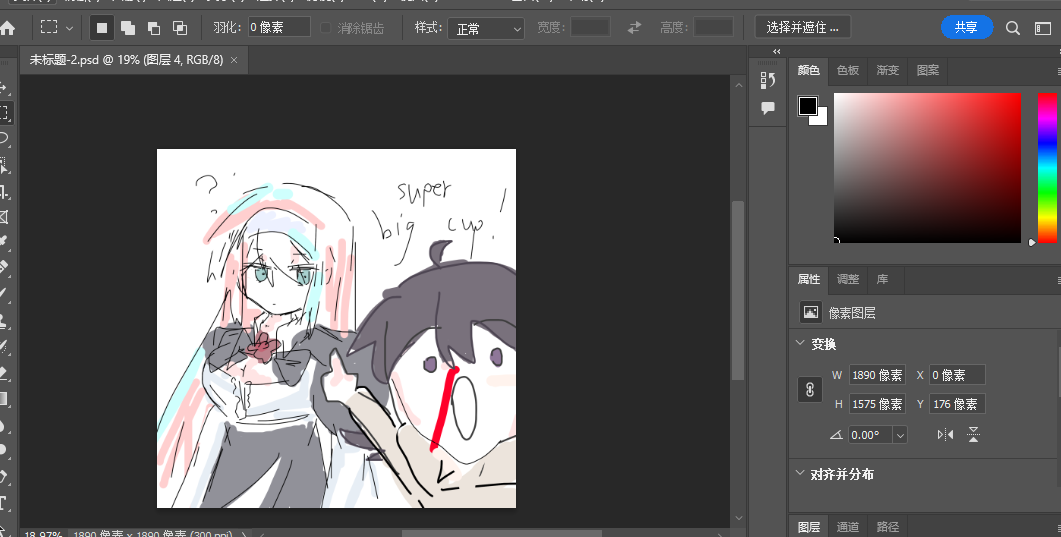Select New selection mode button
Screen dimensions: 1061x537
tap(101, 28)
